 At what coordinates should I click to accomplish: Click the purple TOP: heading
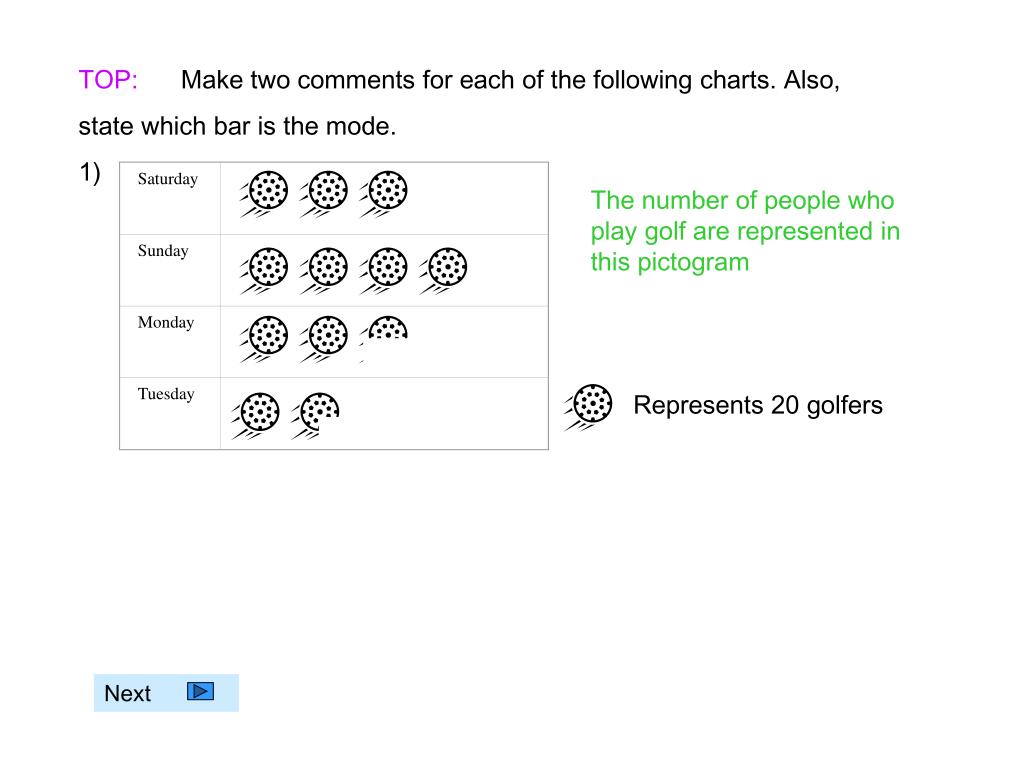click(108, 80)
